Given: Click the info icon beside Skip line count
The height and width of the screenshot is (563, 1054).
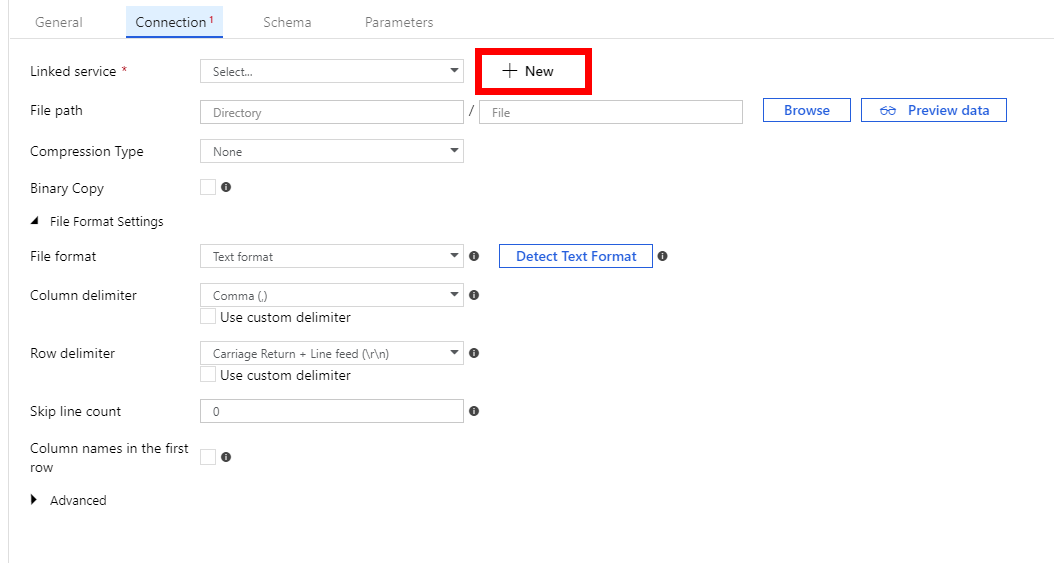Looking at the screenshot, I should coord(474,411).
